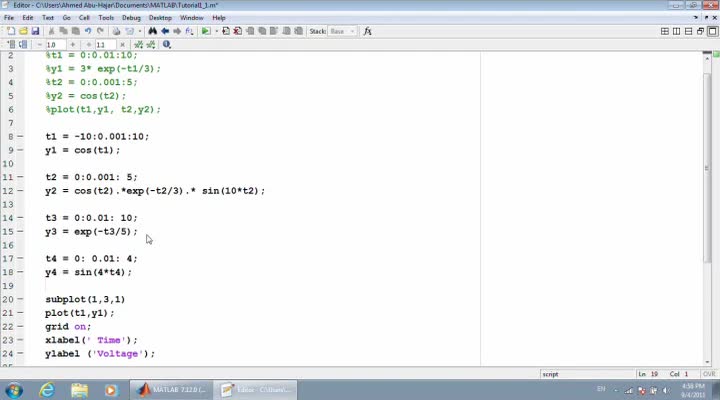Toggle breakpoint dash on line 14
Screen dimensions: 720x400
pyautogui.click(x=20, y=218)
